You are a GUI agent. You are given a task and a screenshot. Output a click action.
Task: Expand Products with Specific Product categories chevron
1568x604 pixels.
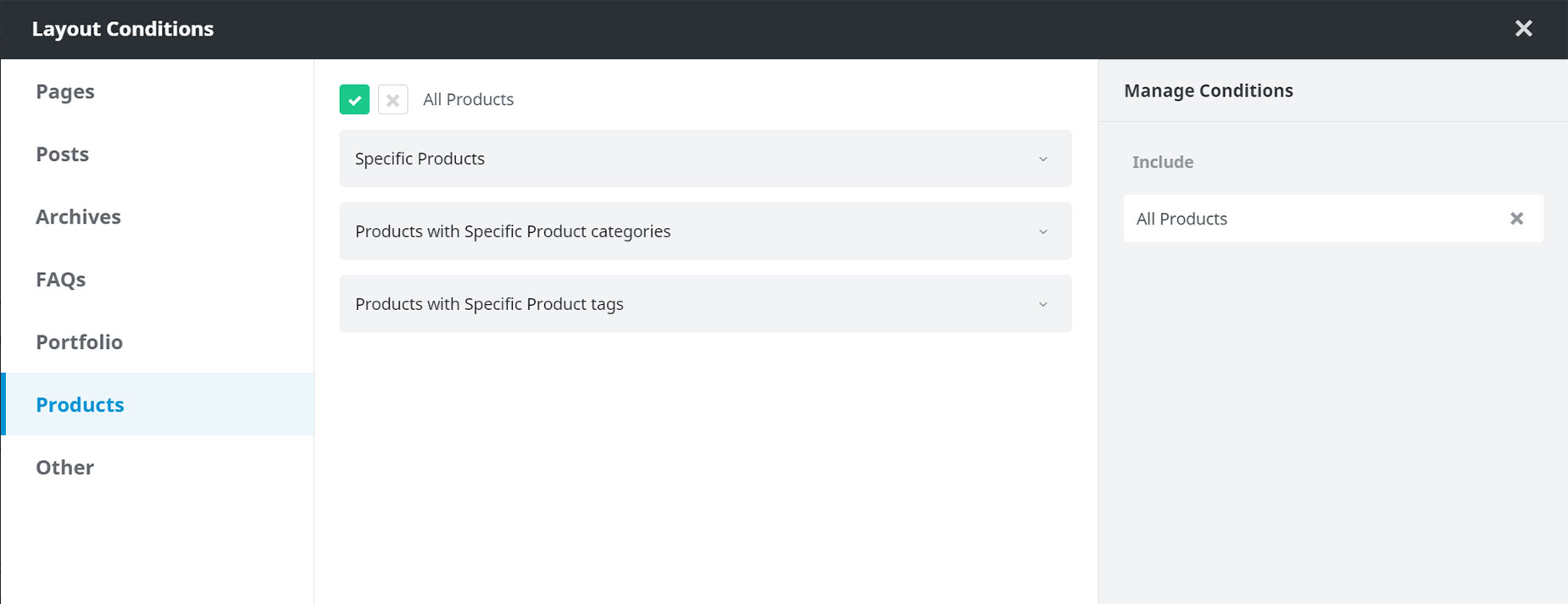pyautogui.click(x=1043, y=232)
